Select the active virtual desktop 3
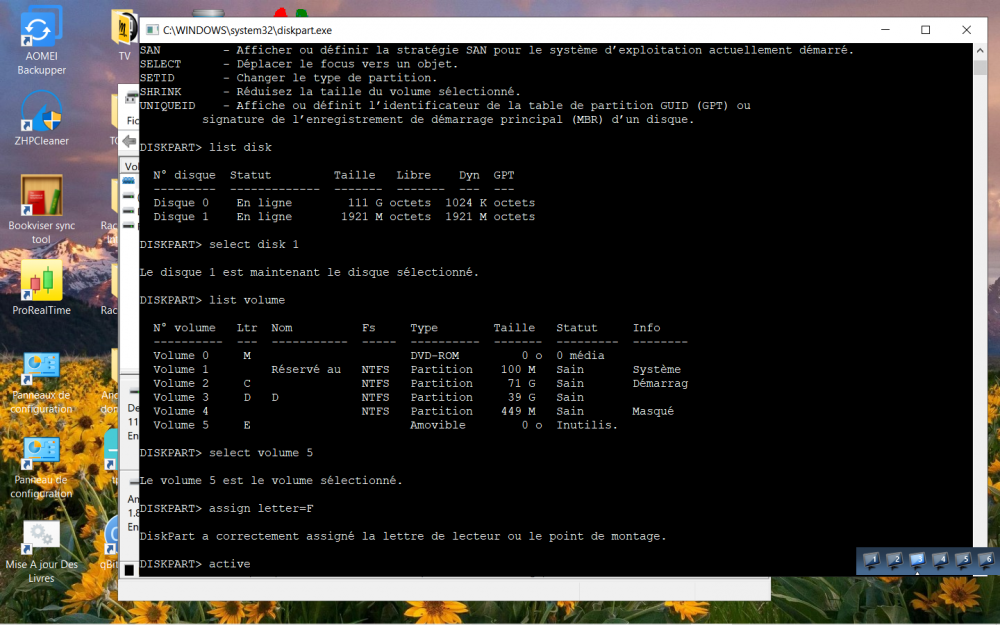 click(917, 561)
